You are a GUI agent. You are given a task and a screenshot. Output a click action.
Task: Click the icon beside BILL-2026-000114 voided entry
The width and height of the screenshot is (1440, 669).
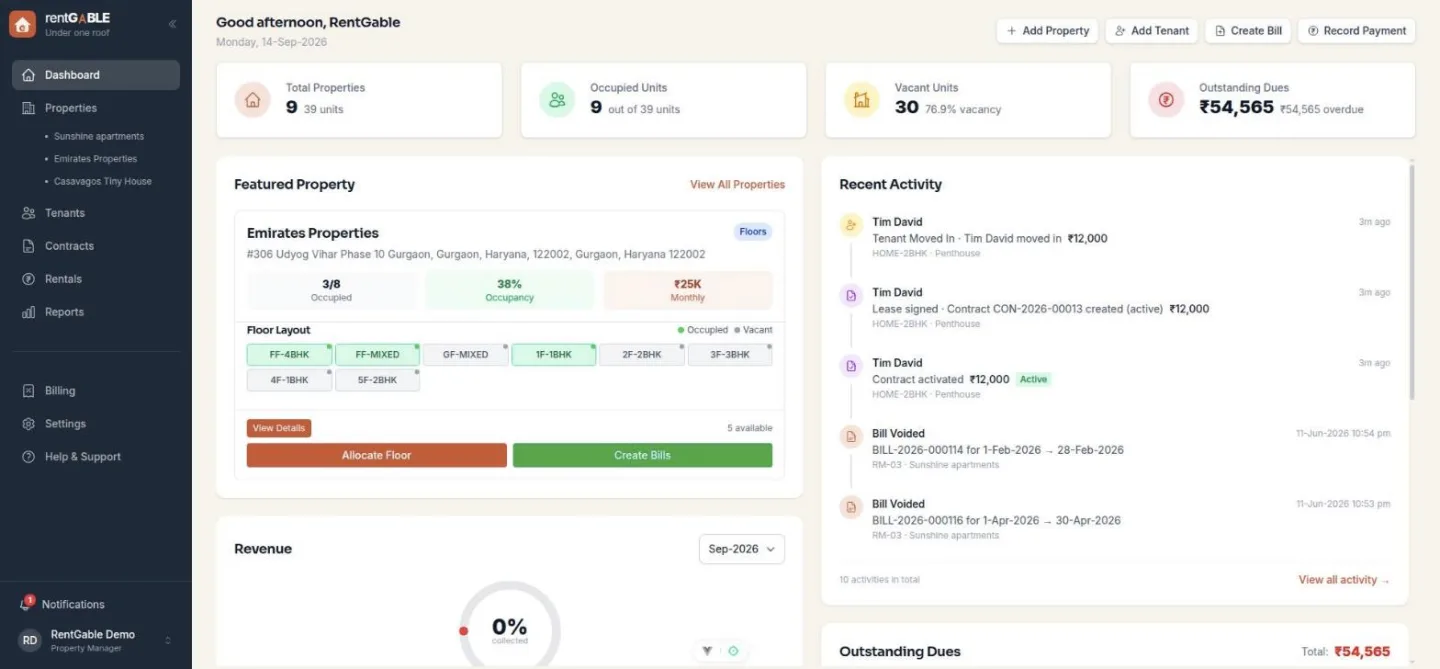tap(851, 437)
